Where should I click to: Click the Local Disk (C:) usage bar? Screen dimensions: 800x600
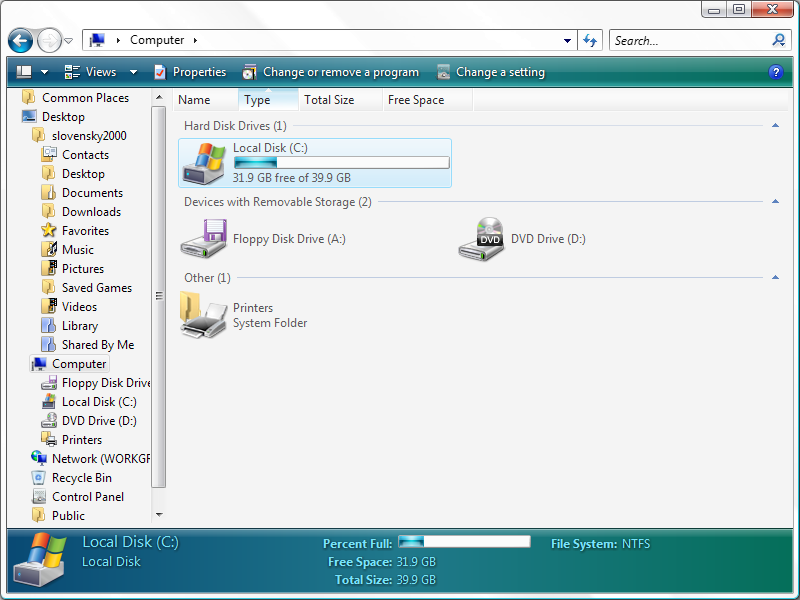[341, 163]
